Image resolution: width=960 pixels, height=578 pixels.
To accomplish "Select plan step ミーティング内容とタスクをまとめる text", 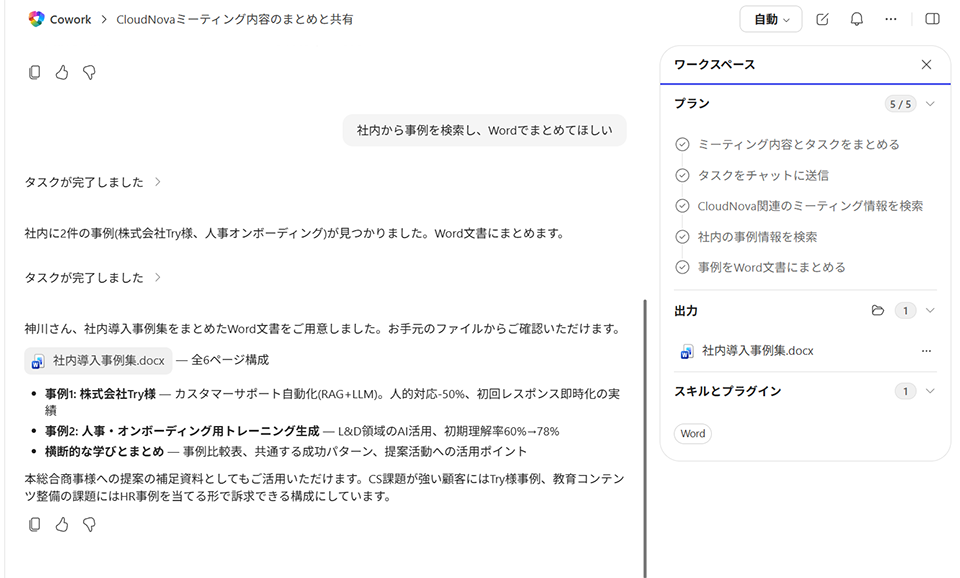I will (x=798, y=144).
